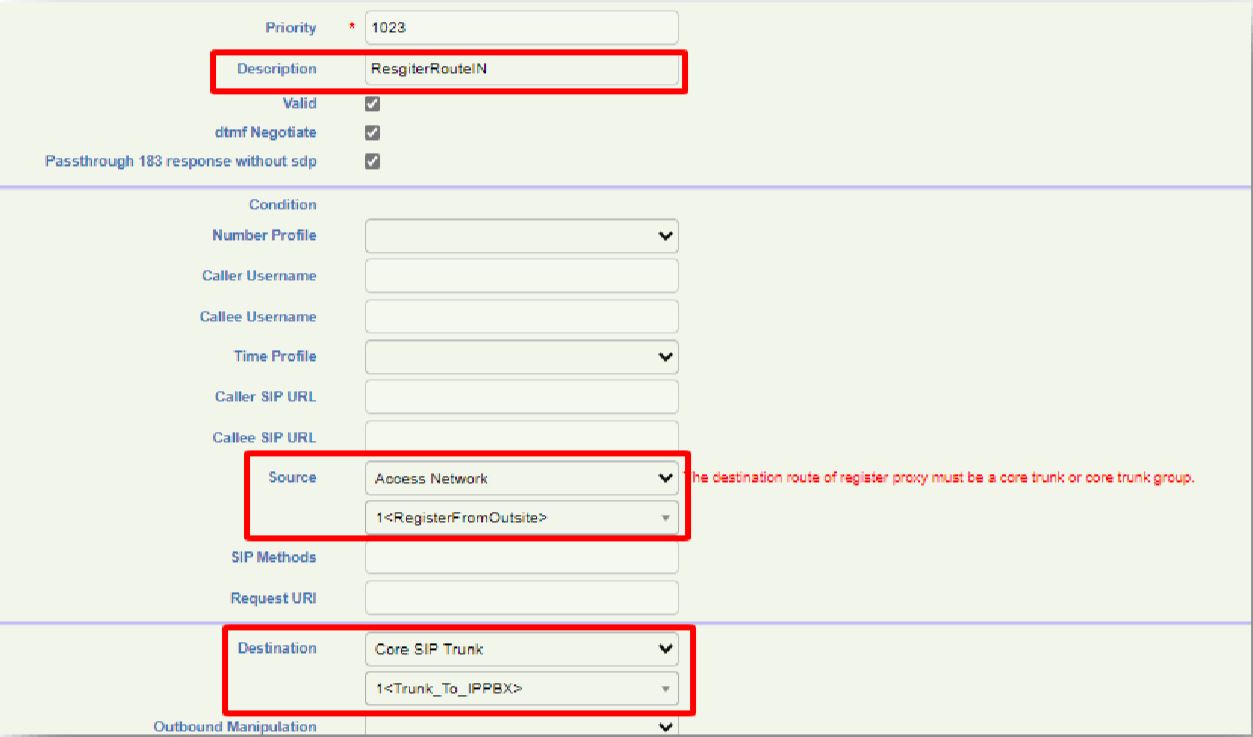Open the Trunk_To_IPPBX destination selector

(x=521, y=688)
